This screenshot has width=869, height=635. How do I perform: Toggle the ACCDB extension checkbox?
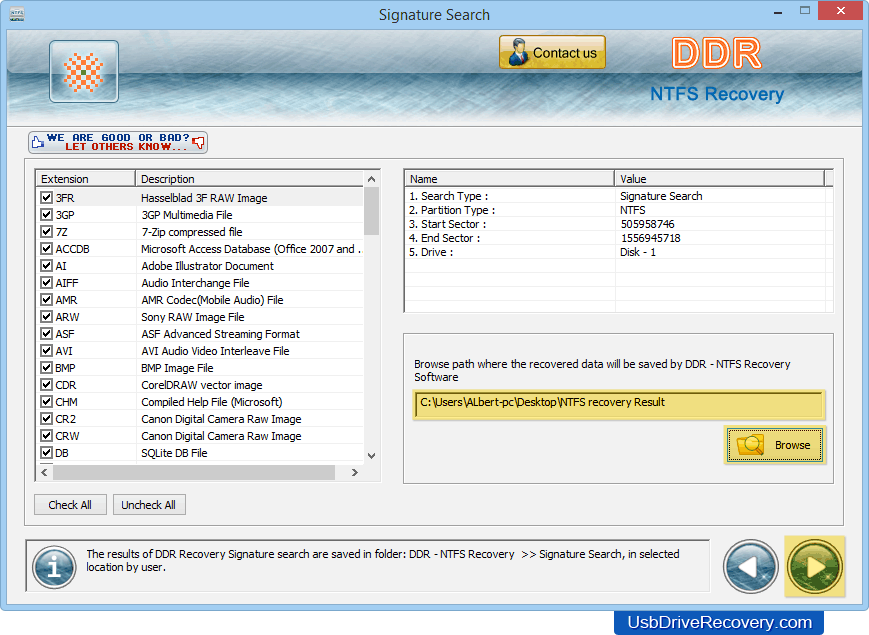tap(47, 249)
